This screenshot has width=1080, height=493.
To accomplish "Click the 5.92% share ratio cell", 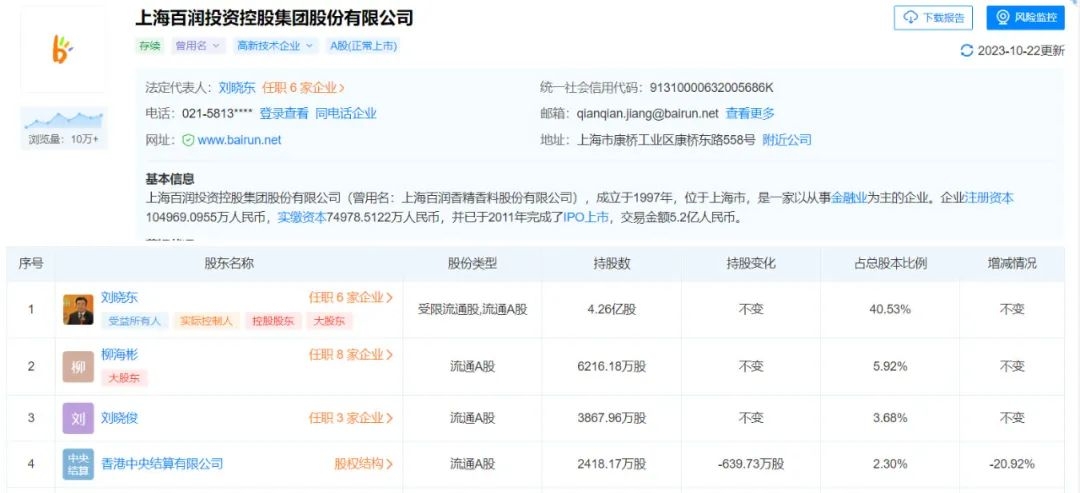I will pos(890,366).
